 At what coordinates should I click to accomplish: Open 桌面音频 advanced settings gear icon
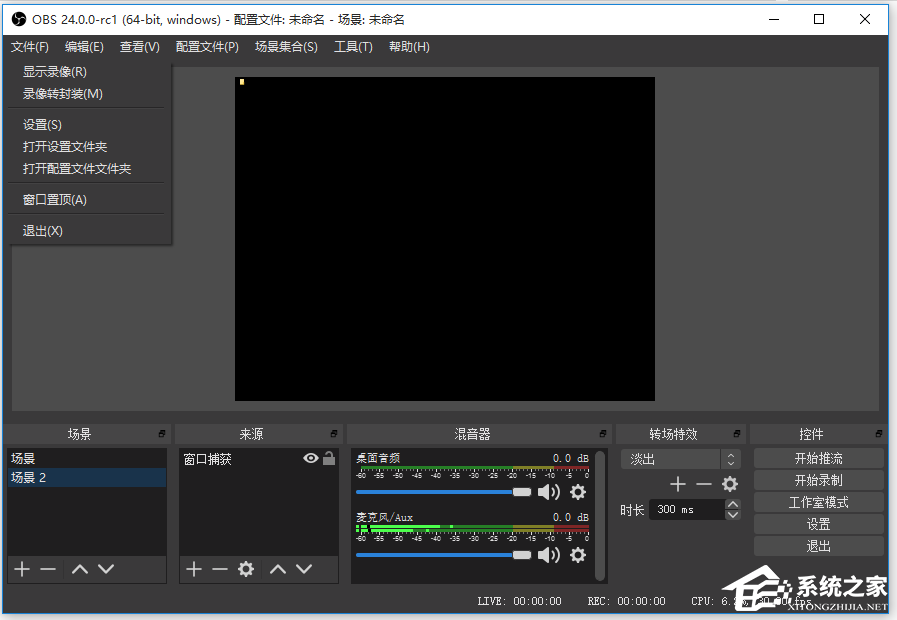point(578,492)
